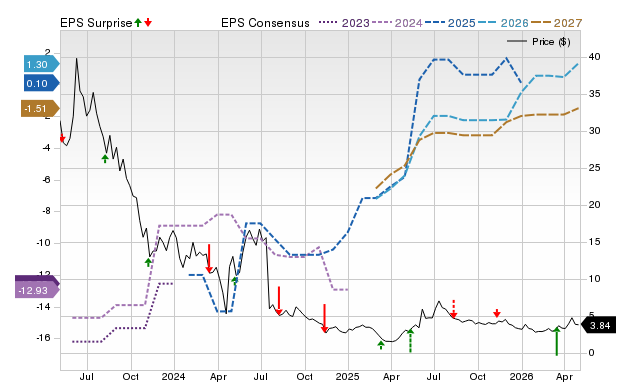Click the EPS Consensus label
The width and height of the screenshot is (640, 382).
pyautogui.click(x=265, y=23)
